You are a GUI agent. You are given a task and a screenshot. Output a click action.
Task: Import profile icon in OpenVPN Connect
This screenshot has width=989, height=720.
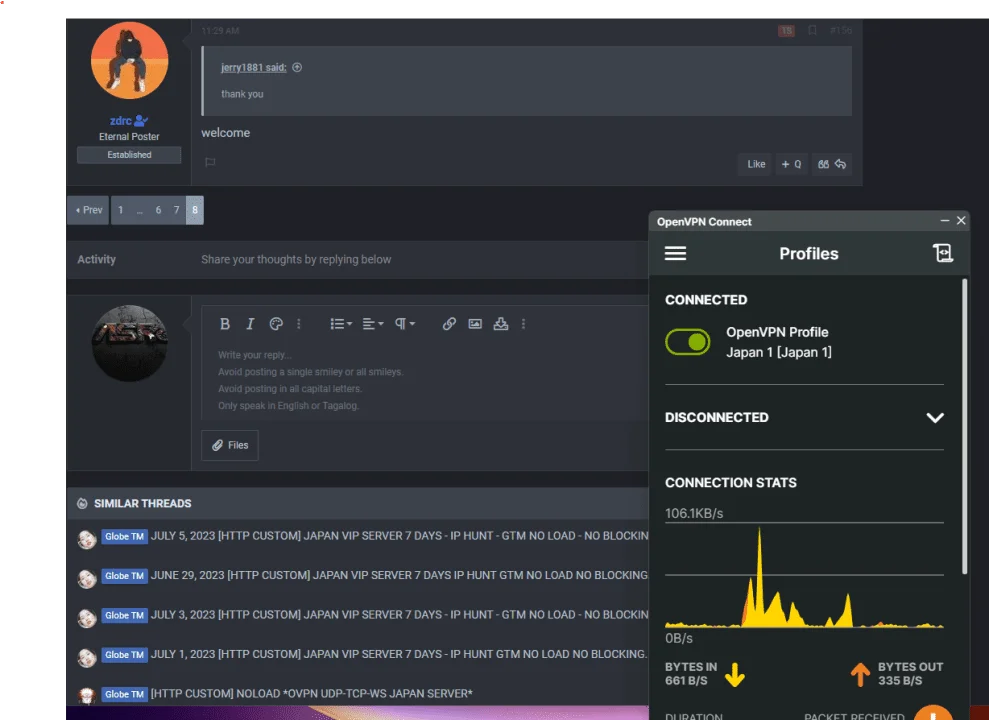943,253
